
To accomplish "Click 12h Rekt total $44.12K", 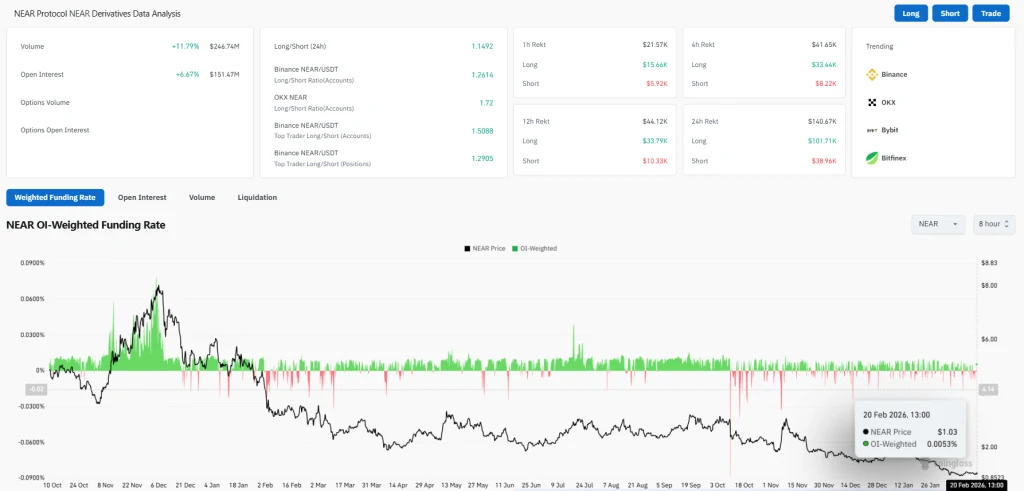I will point(654,121).
